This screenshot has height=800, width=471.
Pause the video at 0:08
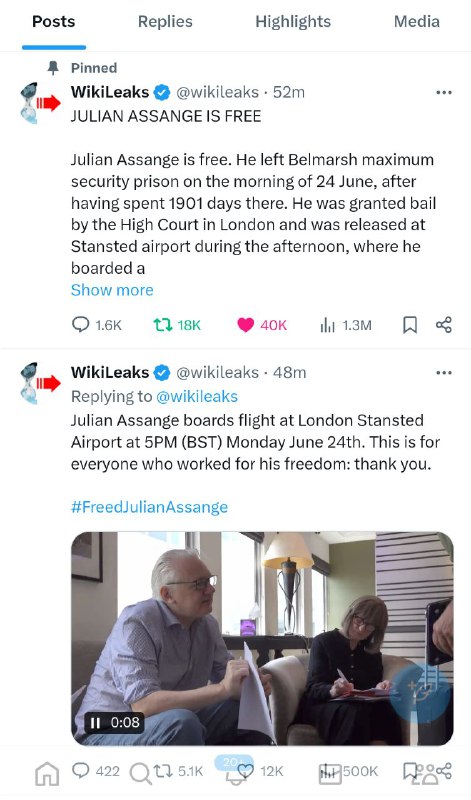(x=95, y=722)
